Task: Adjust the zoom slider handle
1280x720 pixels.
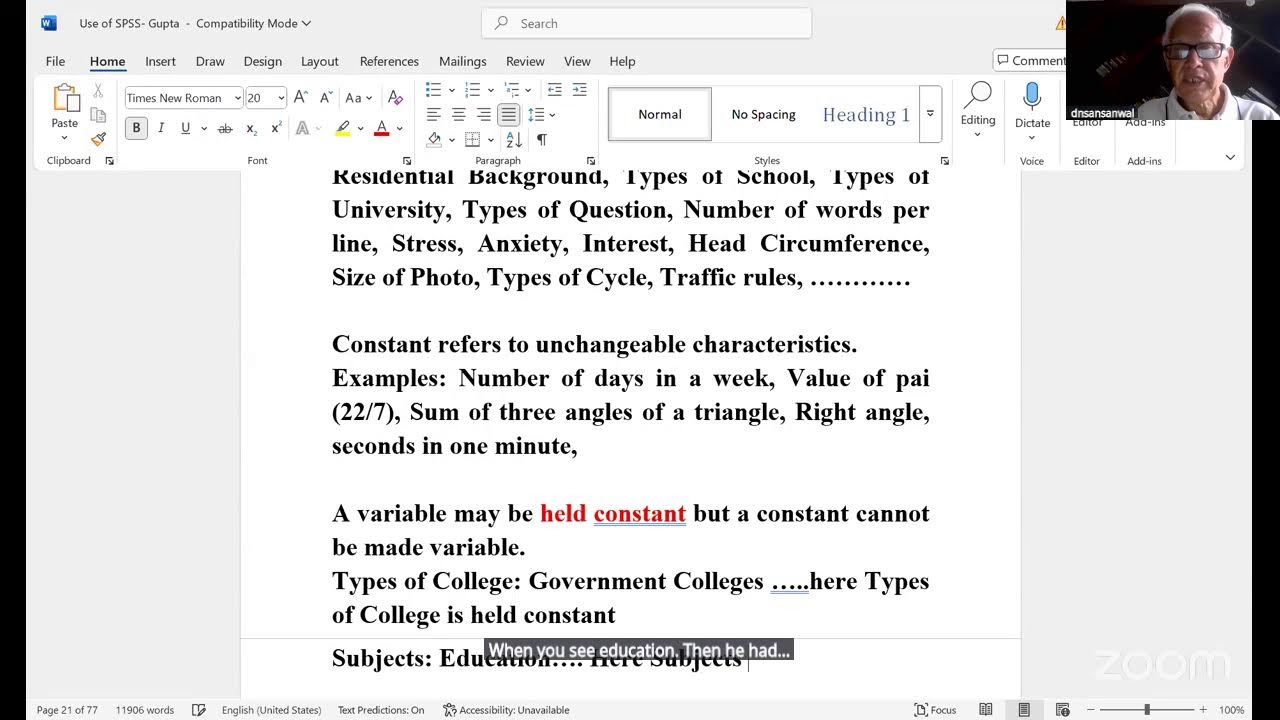Action: click(x=1147, y=710)
